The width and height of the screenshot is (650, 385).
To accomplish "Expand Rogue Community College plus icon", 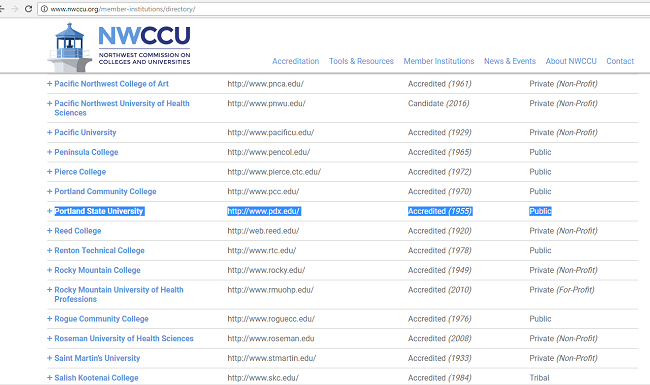I will click(x=49, y=319).
